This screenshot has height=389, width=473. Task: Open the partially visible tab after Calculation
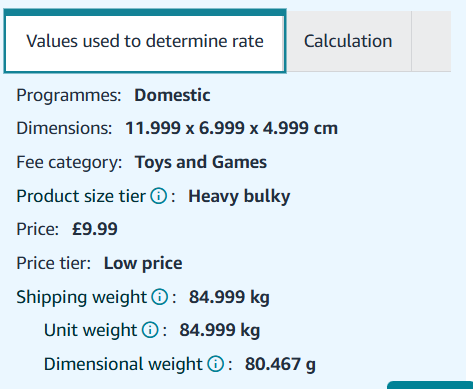(x=431, y=41)
